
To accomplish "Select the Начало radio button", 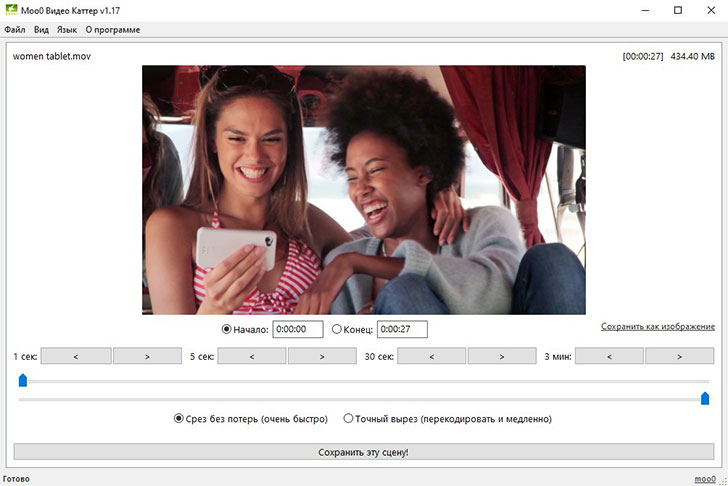I will click(x=227, y=329).
